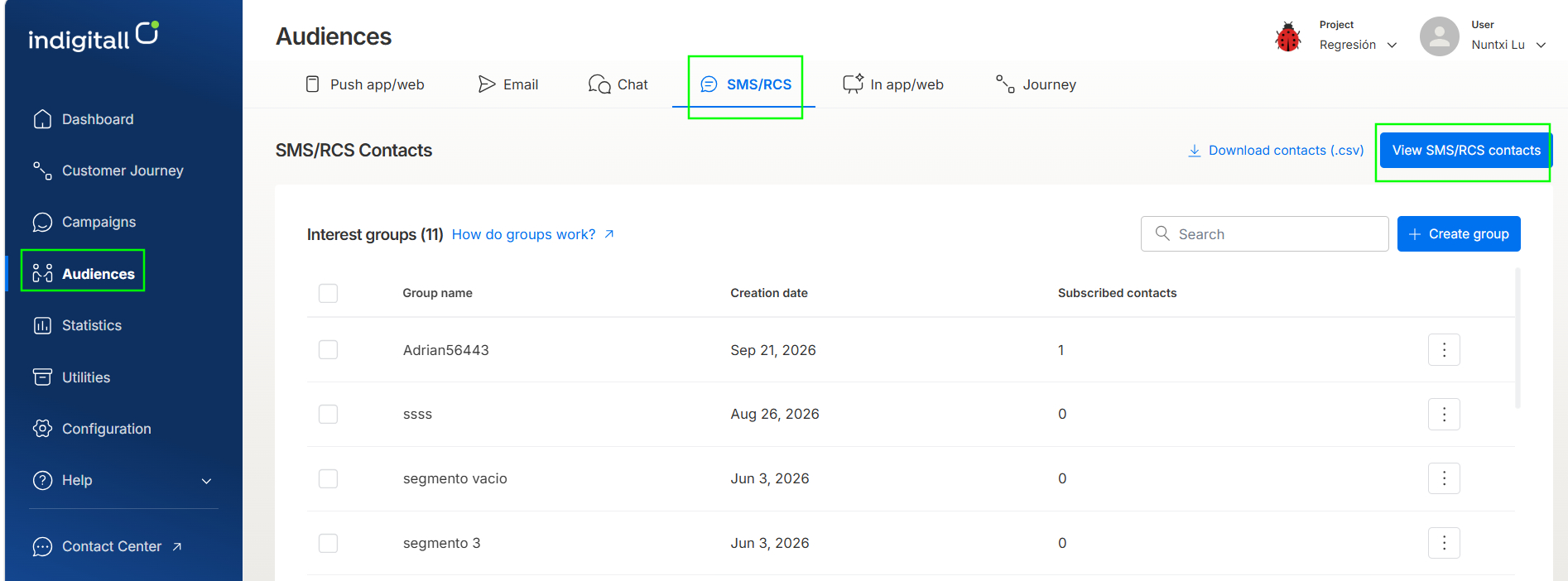Check the box for group ssss
This screenshot has width=1568, height=581.
click(x=328, y=414)
